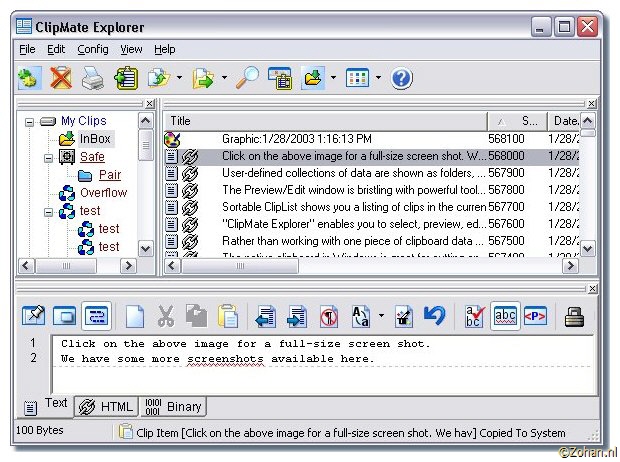The height and width of the screenshot is (462, 620).
Task: Sort clip list by Title column
Action: [325, 121]
